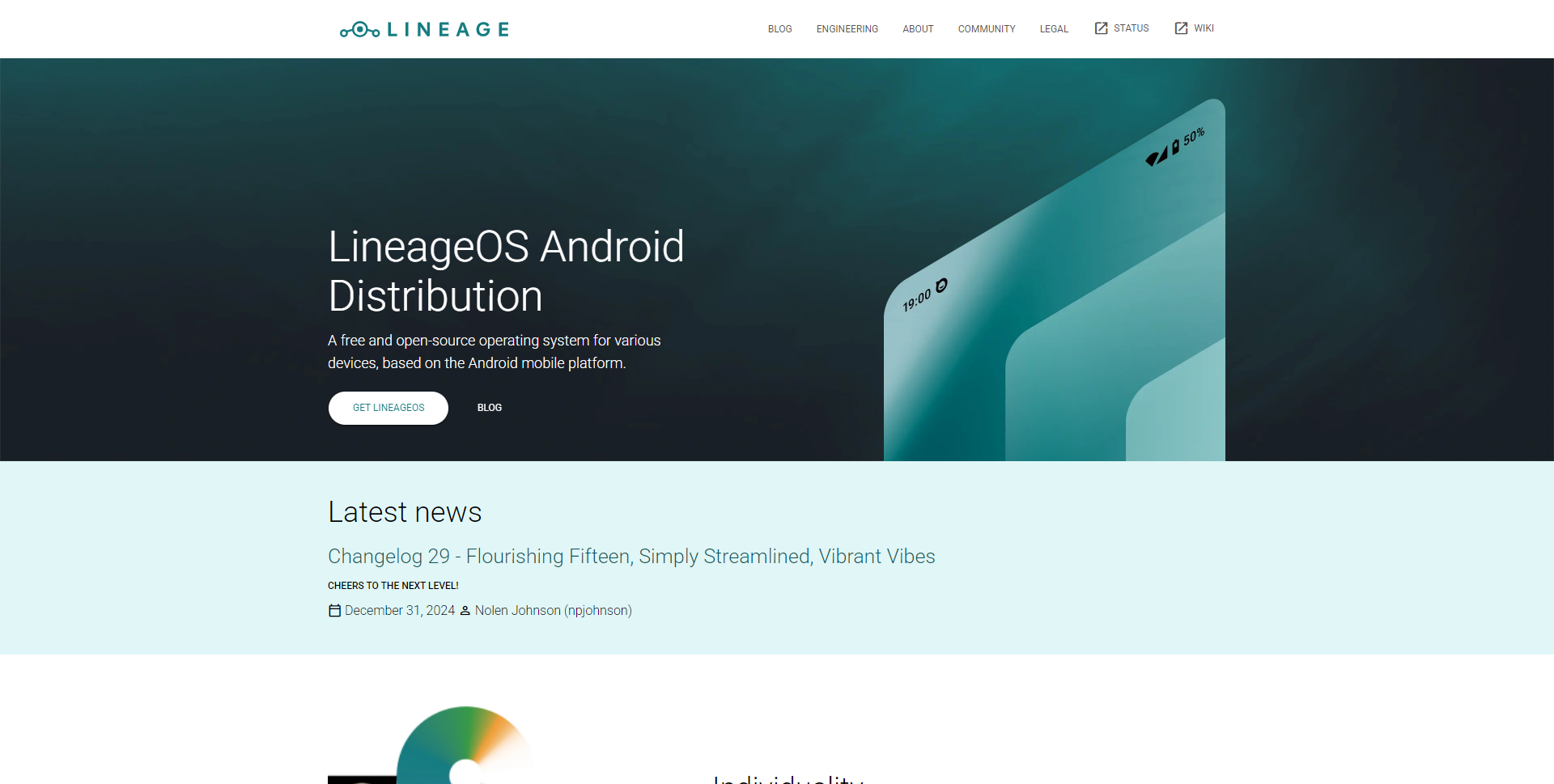Click the phone illustration in the hero banner
This screenshot has width=1554, height=784.
pos(1055,280)
